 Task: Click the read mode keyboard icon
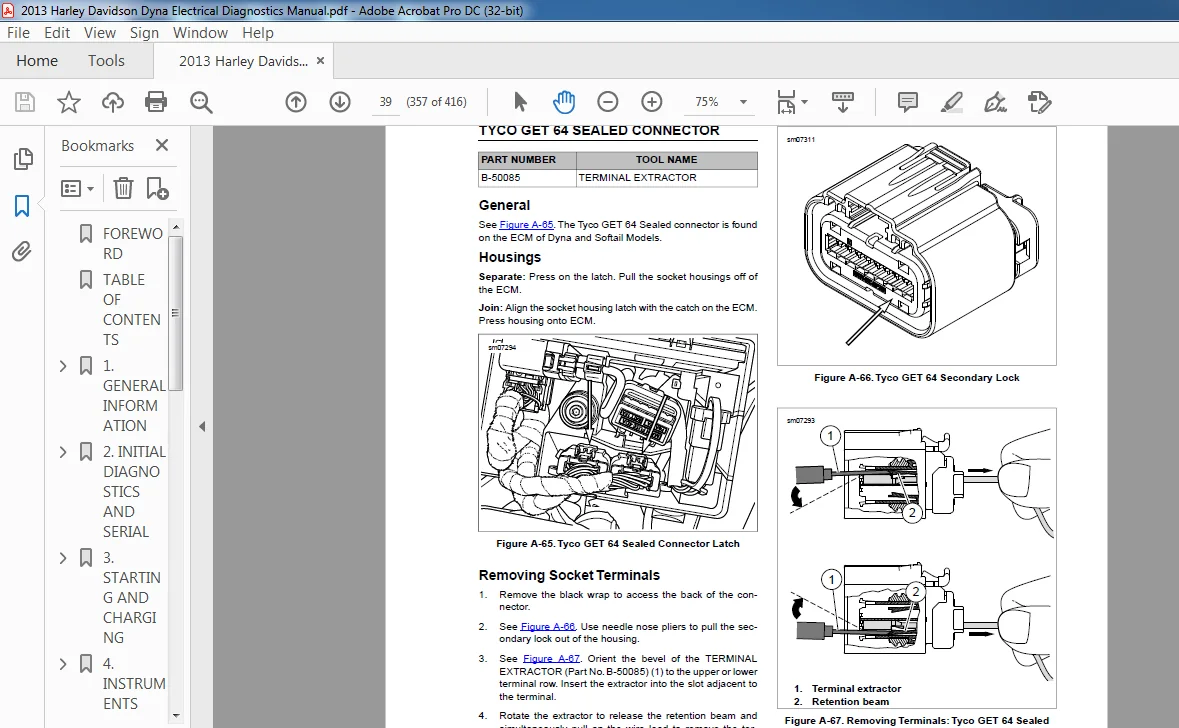(x=842, y=102)
